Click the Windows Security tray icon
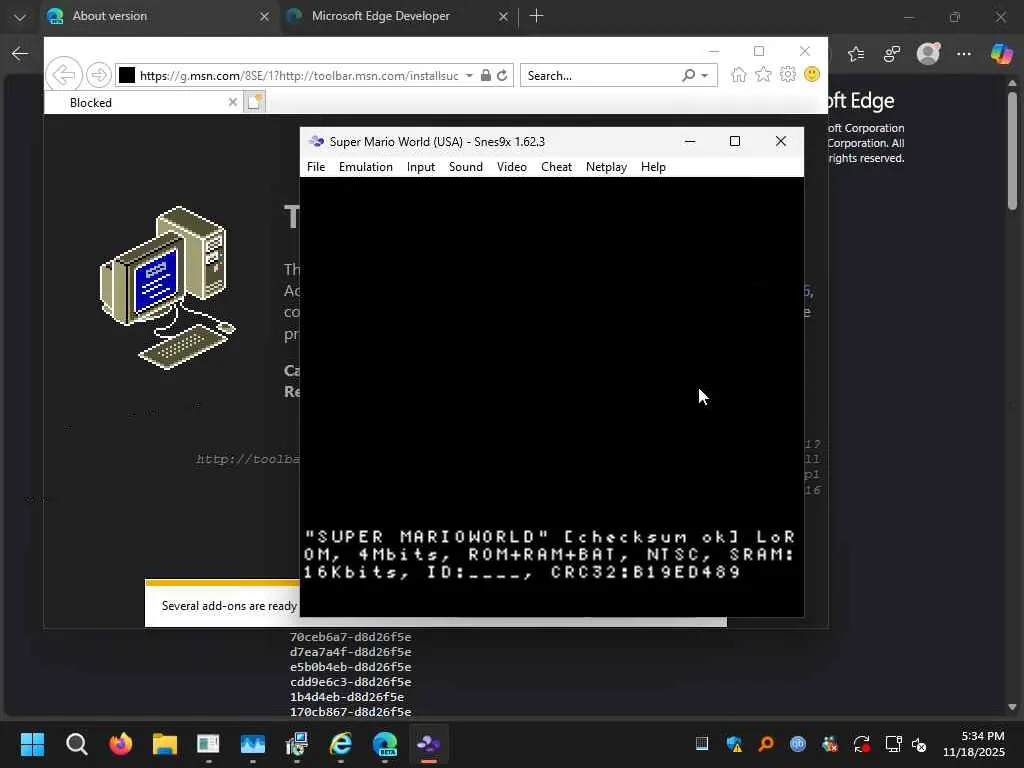Image resolution: width=1024 pixels, height=768 pixels. [734, 744]
